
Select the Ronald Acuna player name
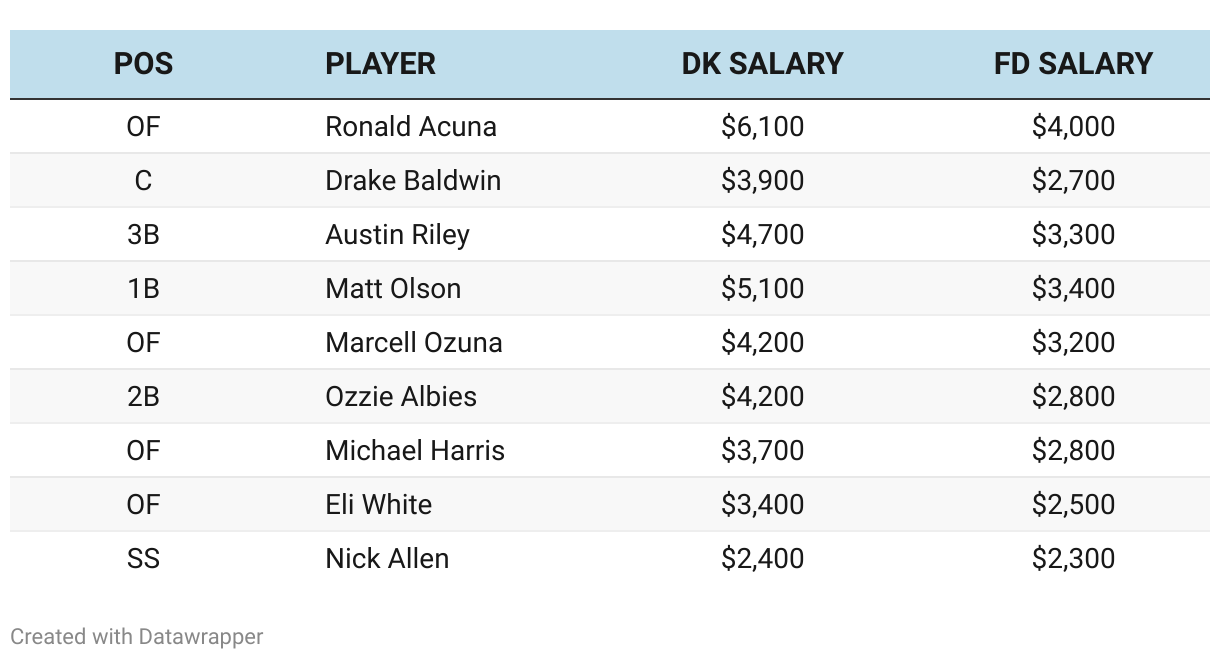[x=410, y=127]
